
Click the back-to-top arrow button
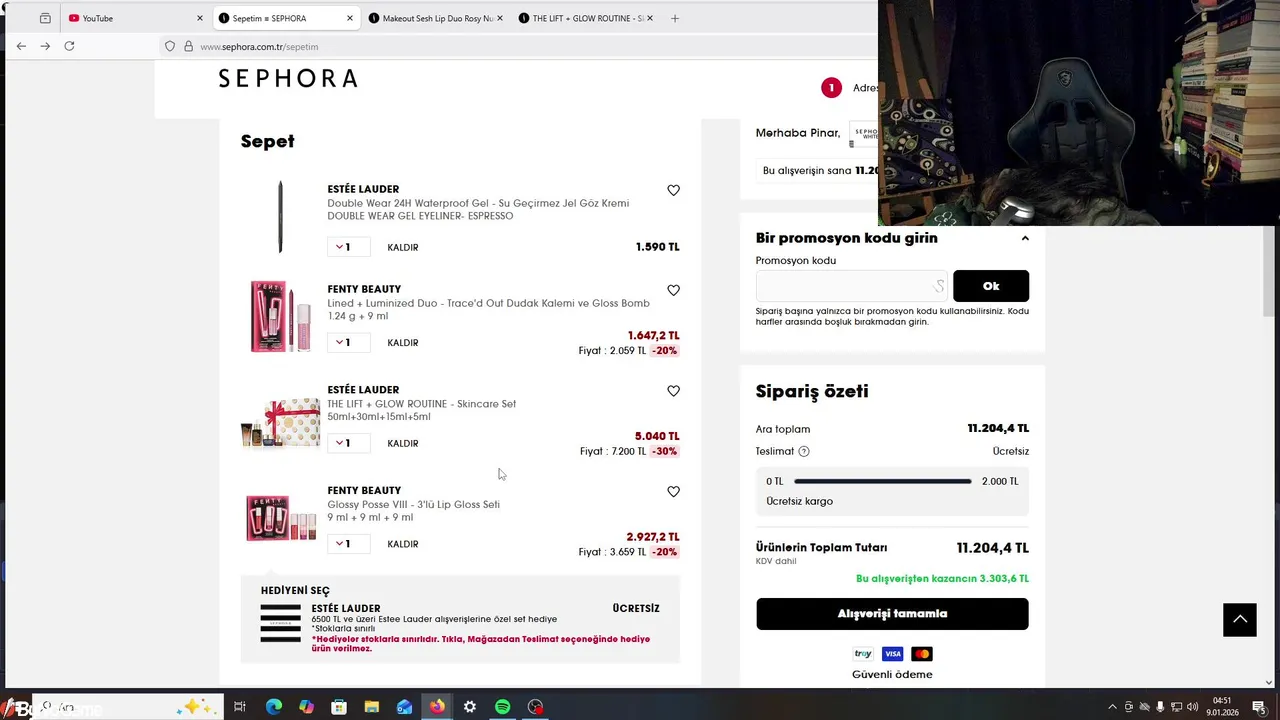click(x=1240, y=619)
